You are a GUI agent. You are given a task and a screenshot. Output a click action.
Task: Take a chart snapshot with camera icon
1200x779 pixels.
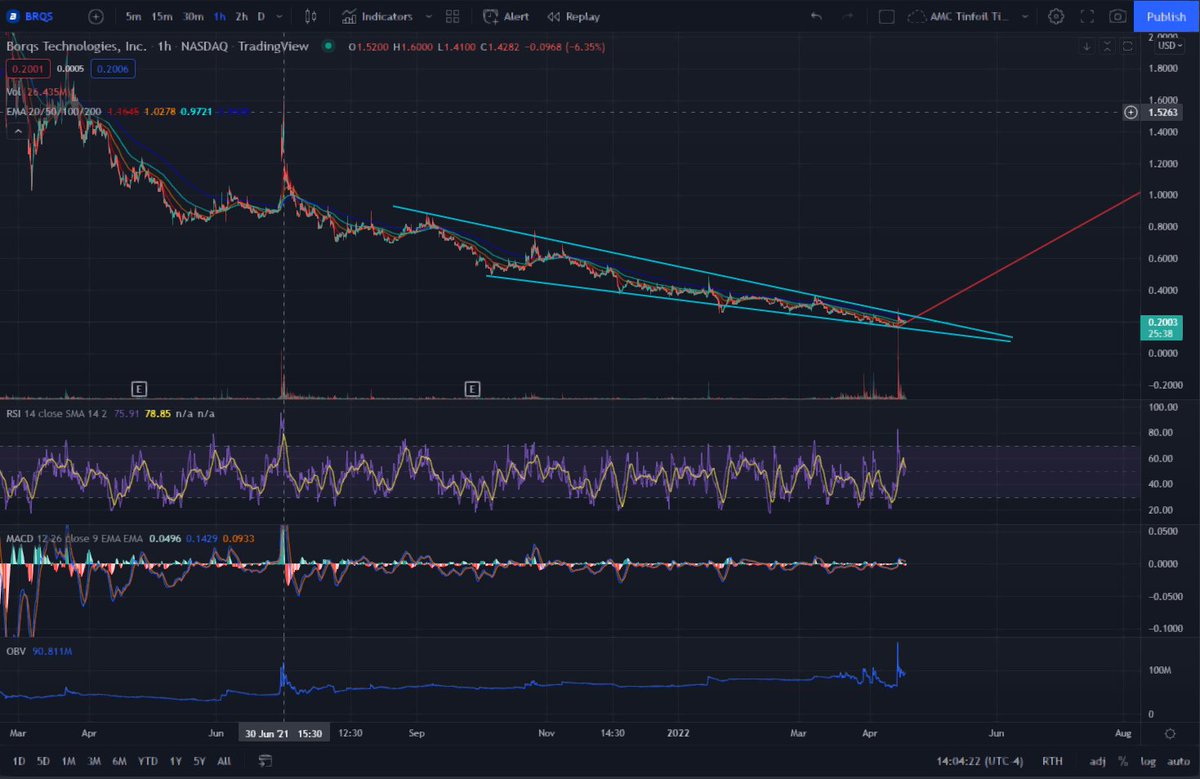click(1117, 16)
